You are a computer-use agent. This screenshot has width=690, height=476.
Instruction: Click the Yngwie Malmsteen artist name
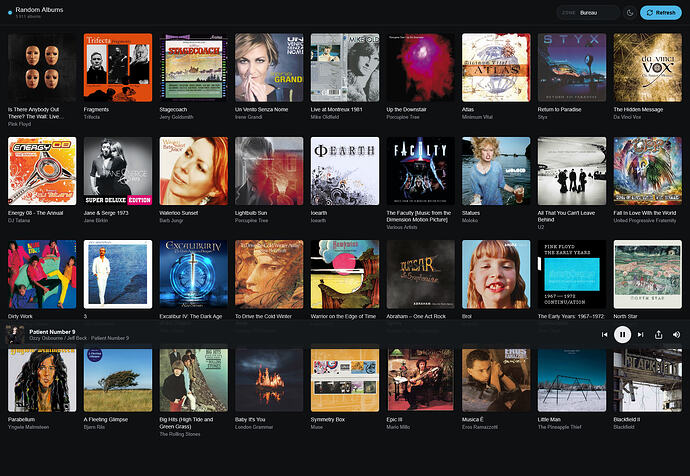coord(29,427)
